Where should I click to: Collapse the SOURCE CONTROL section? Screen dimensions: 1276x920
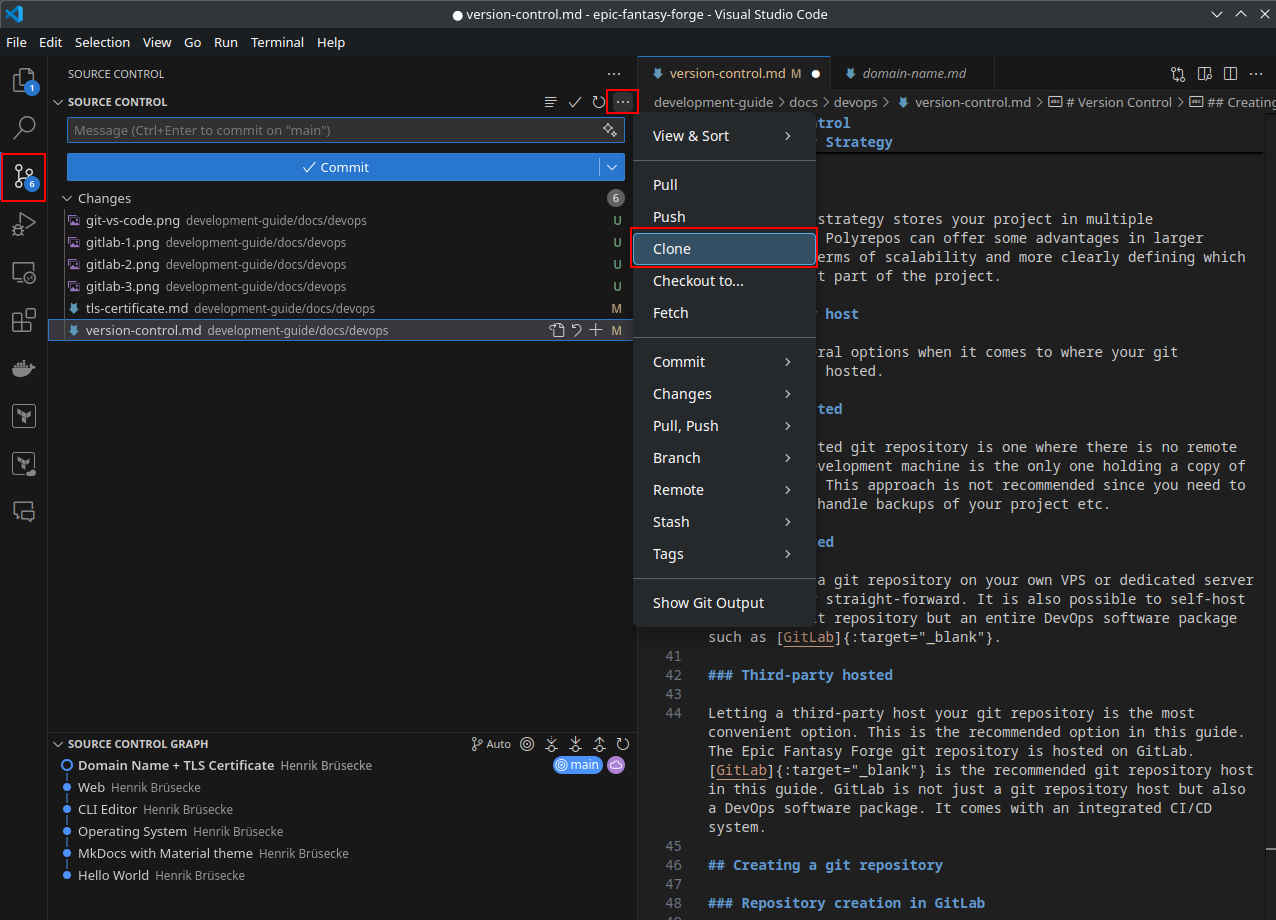(58, 102)
